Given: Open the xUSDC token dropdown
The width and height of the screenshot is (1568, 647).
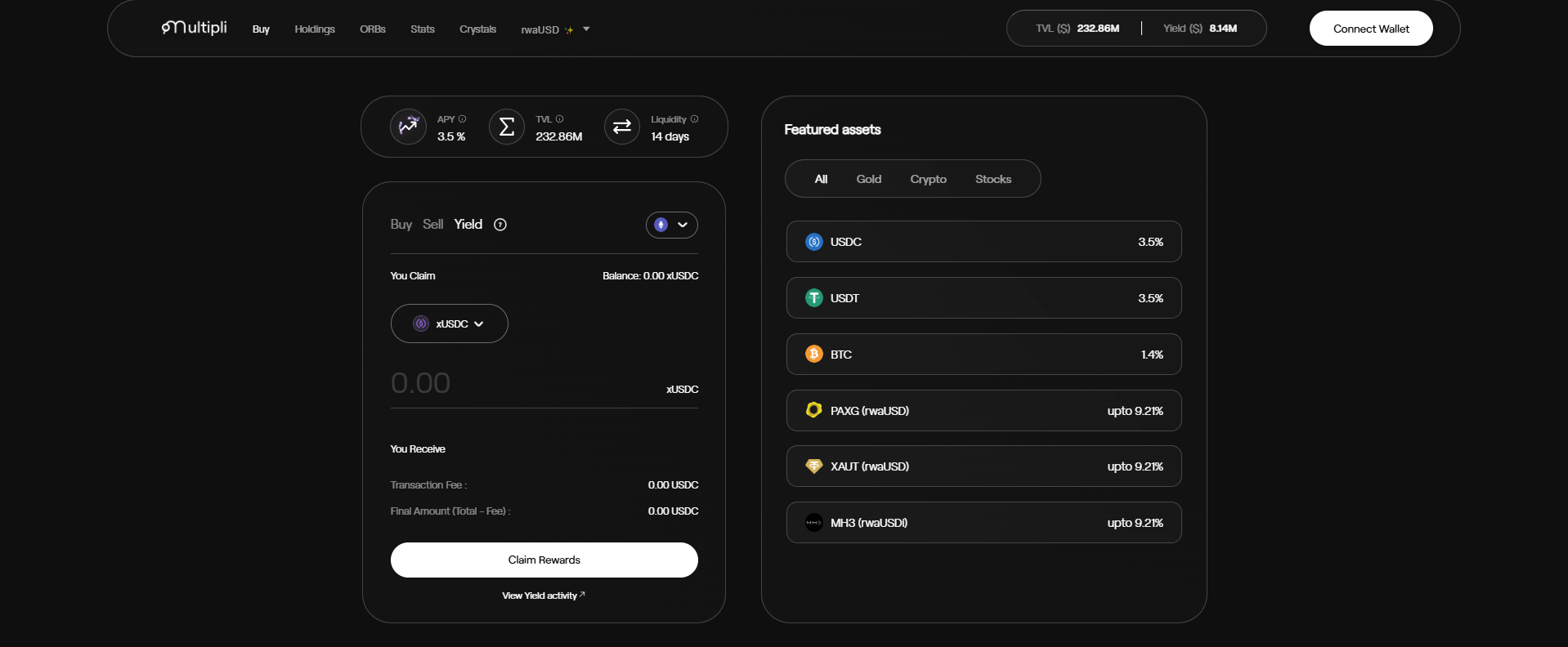Looking at the screenshot, I should tap(450, 323).
